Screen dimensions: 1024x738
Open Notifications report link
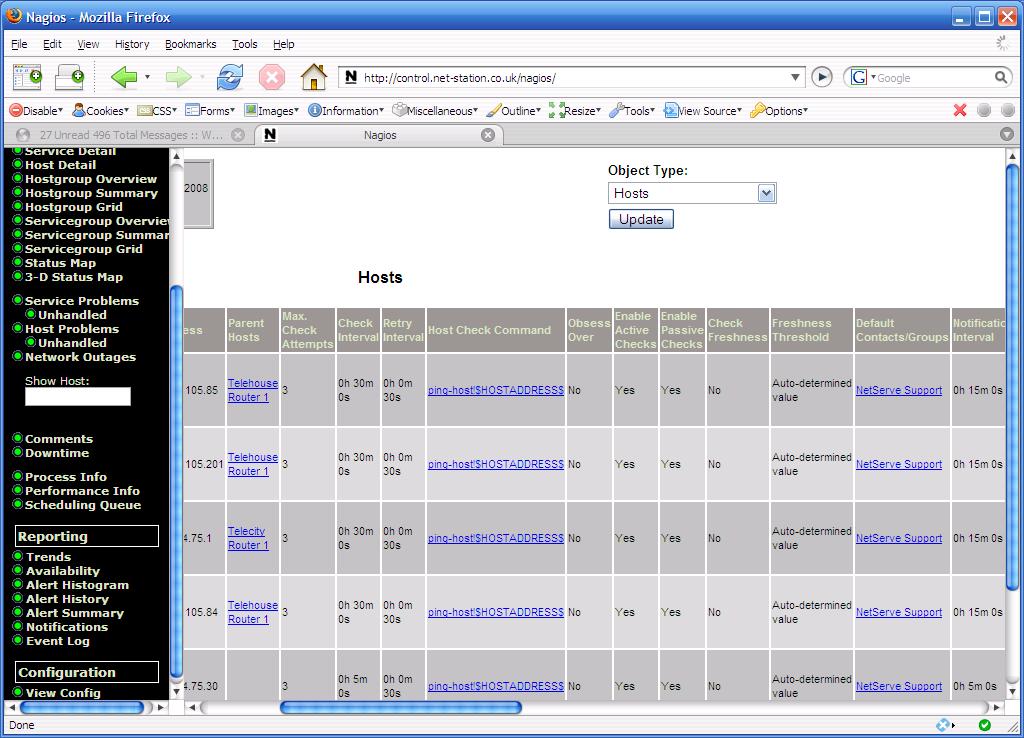pos(67,627)
